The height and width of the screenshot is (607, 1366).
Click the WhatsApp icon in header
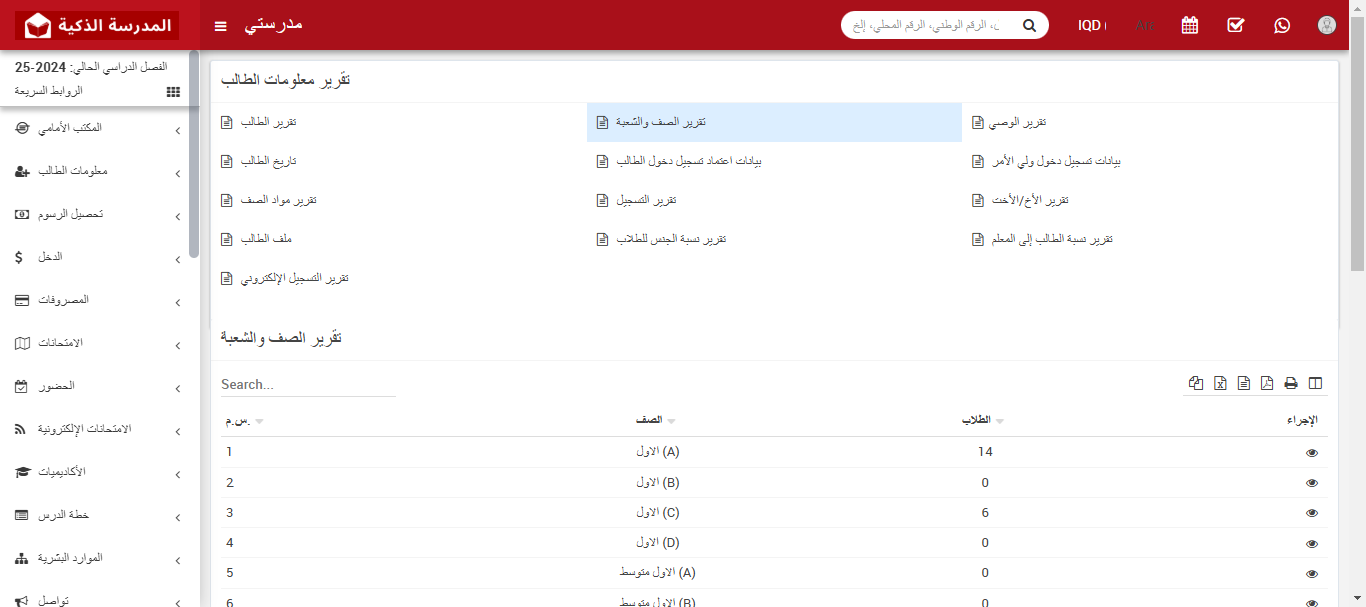(x=1282, y=25)
